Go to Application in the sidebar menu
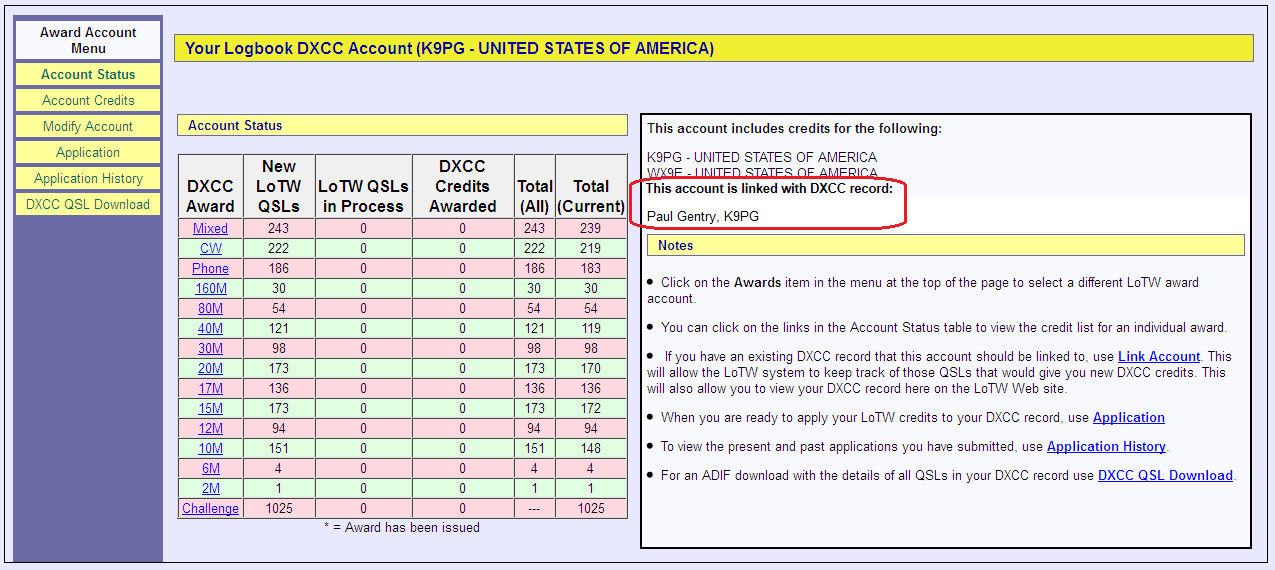 pos(88,153)
